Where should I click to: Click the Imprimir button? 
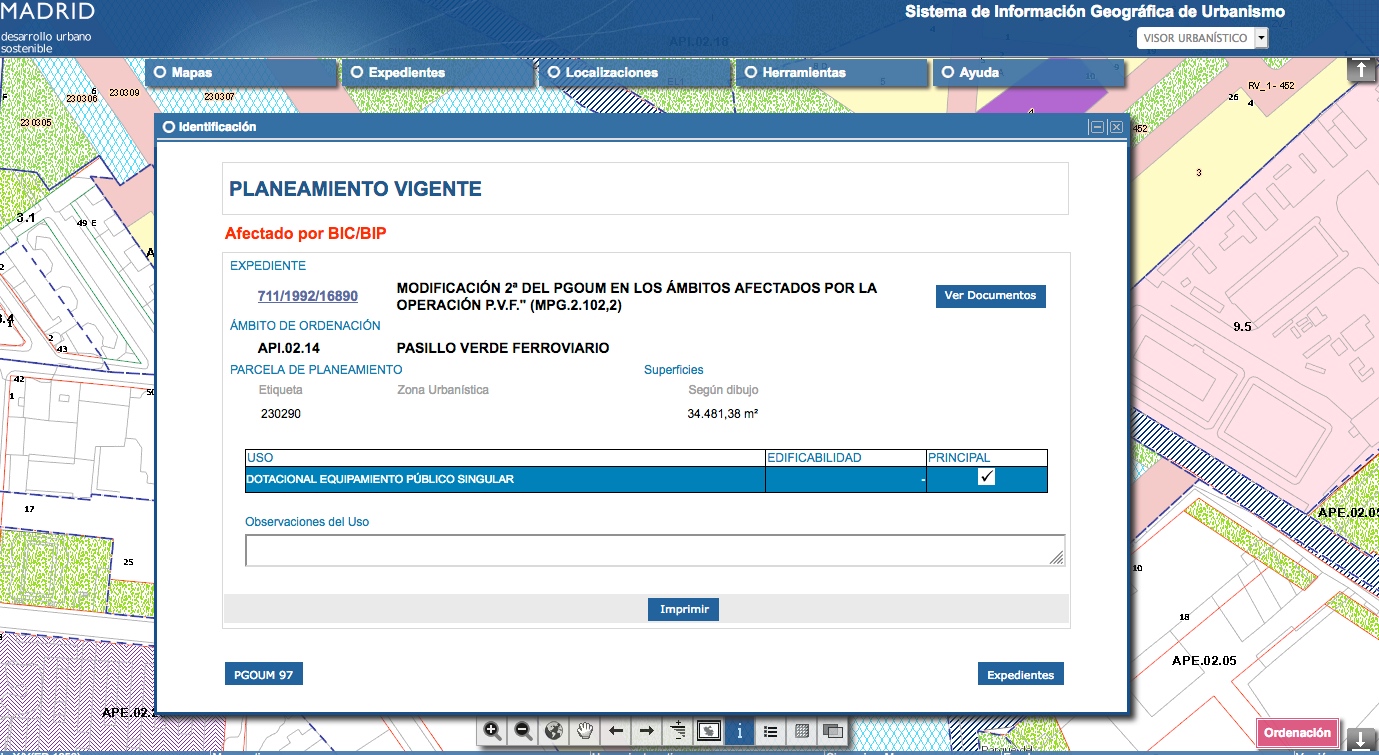(x=684, y=610)
